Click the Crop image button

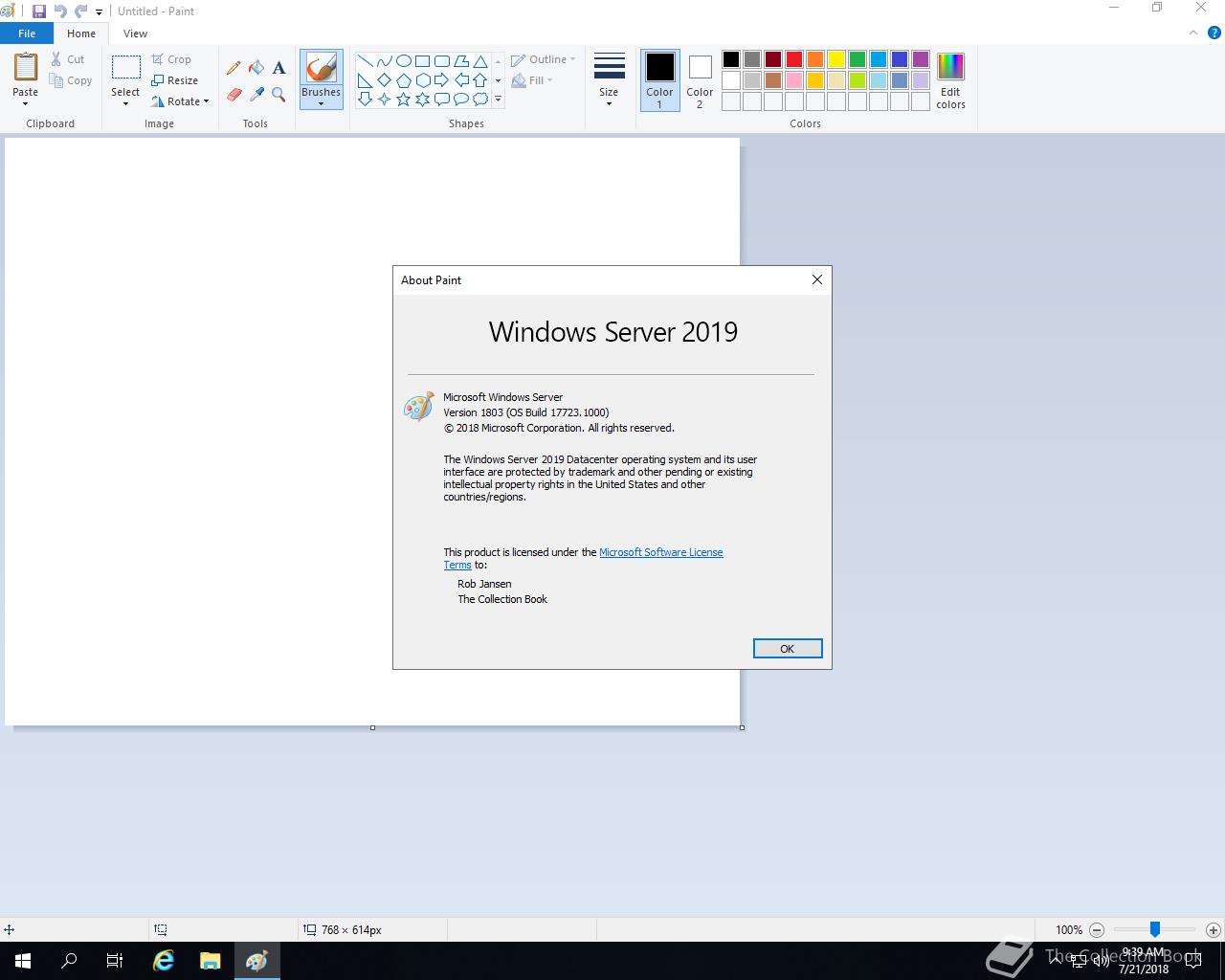171,59
